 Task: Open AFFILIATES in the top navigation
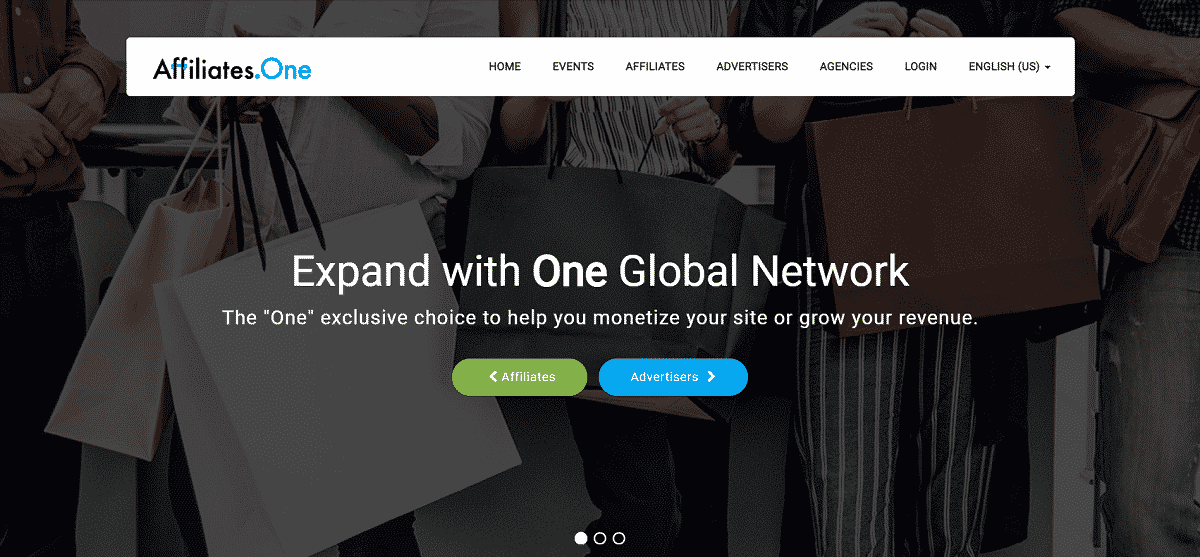coord(655,67)
